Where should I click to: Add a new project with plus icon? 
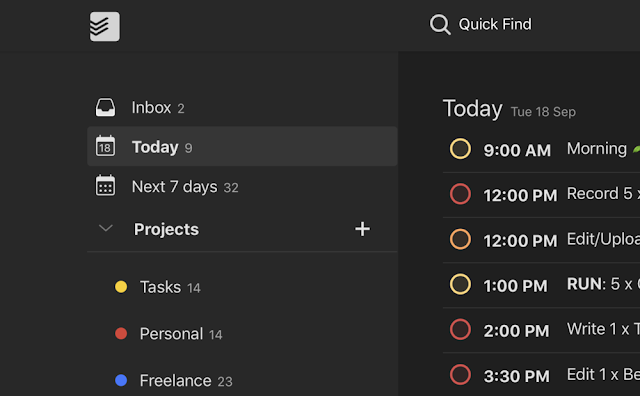(362, 229)
